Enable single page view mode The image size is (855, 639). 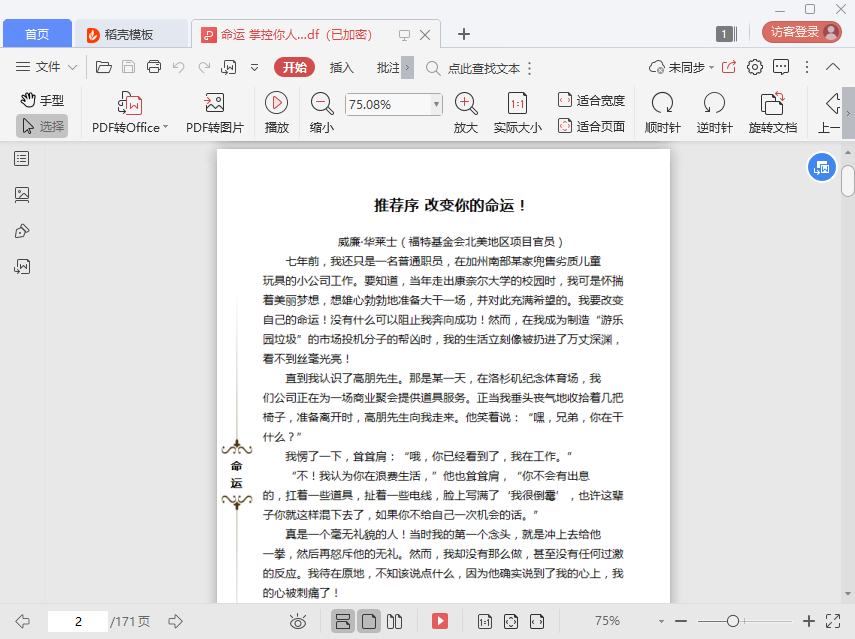(369, 621)
